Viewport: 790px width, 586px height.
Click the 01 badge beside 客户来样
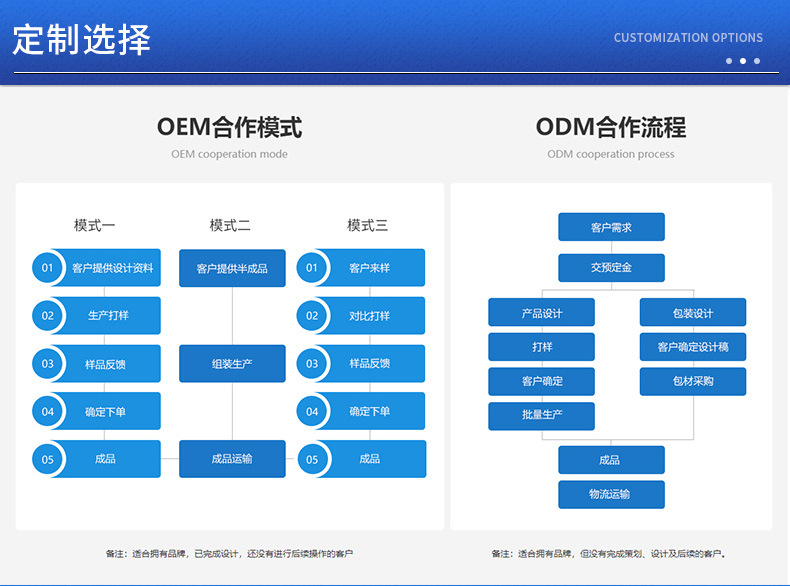(x=312, y=268)
